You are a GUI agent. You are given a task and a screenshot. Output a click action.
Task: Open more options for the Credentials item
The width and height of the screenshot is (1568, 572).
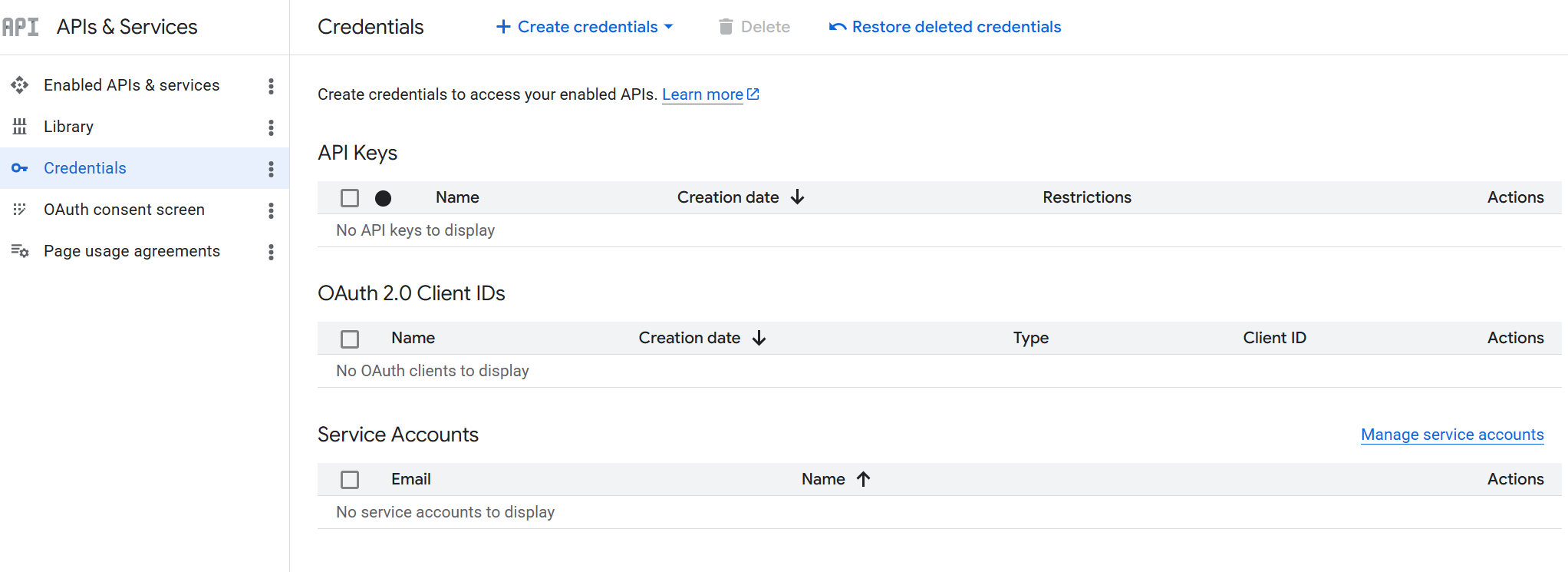[x=271, y=169]
